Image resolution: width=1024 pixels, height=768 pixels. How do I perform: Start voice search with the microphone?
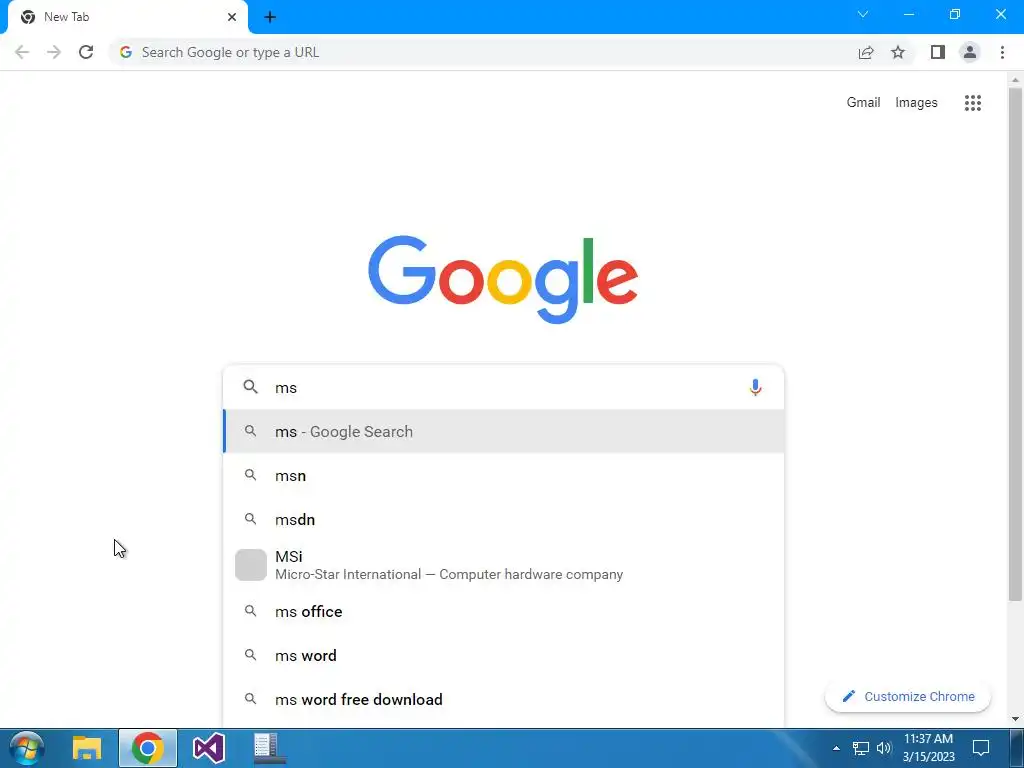tap(755, 387)
